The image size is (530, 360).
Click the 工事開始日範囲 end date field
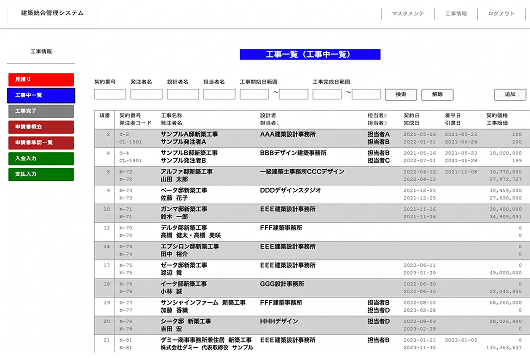pyautogui.click(x=294, y=94)
